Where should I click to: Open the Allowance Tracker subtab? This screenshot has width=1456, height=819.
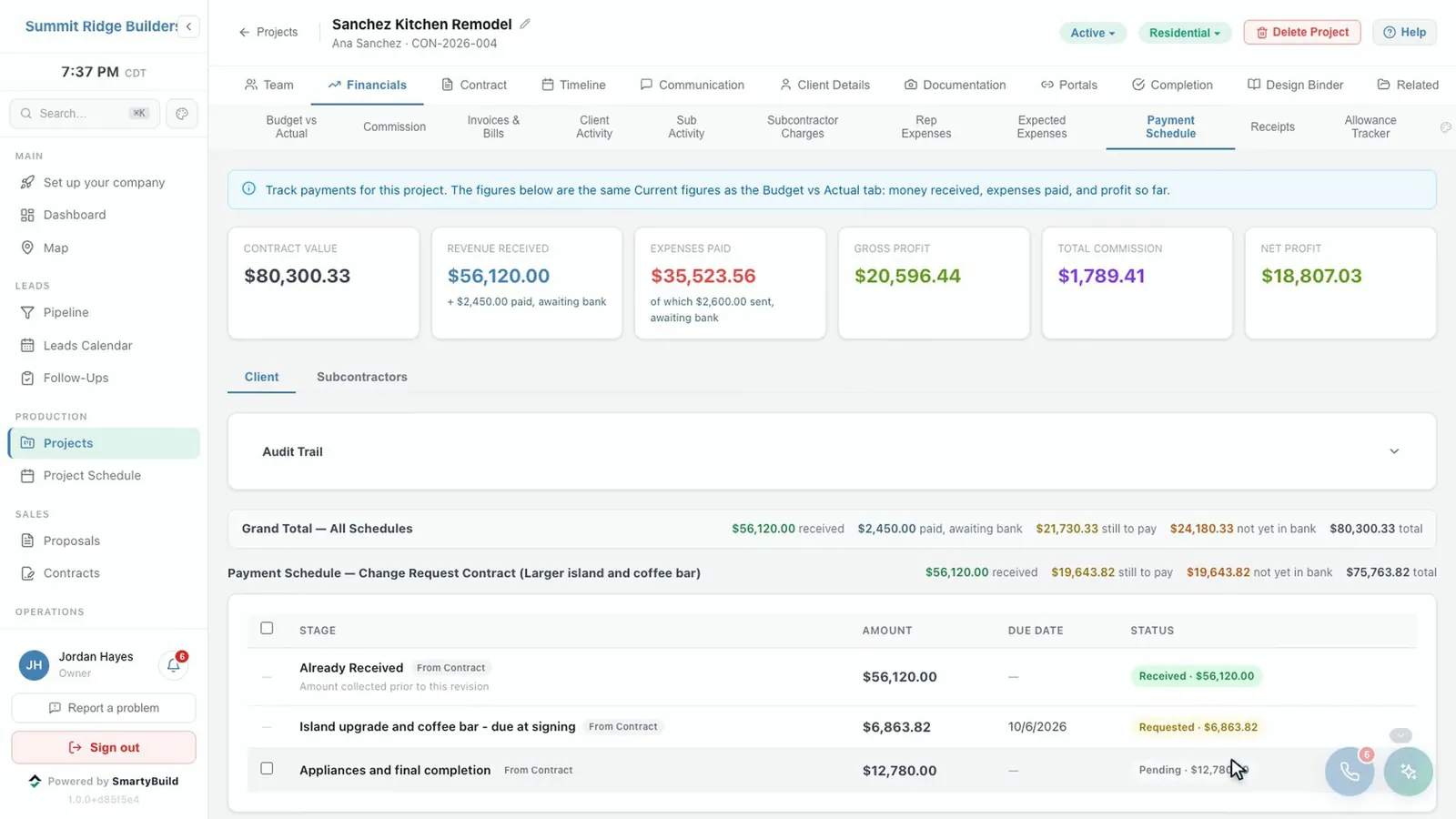click(x=1370, y=126)
